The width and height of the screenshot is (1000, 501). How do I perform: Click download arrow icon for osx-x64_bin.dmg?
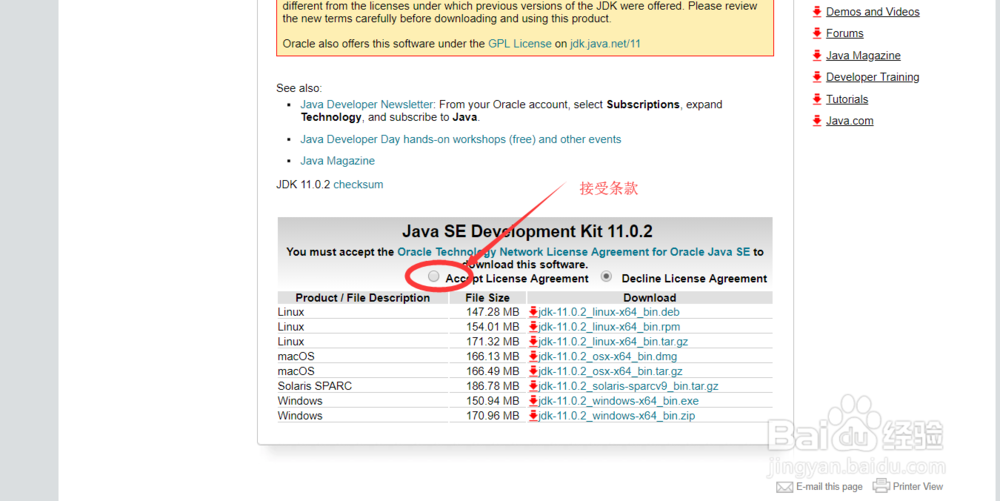click(534, 356)
